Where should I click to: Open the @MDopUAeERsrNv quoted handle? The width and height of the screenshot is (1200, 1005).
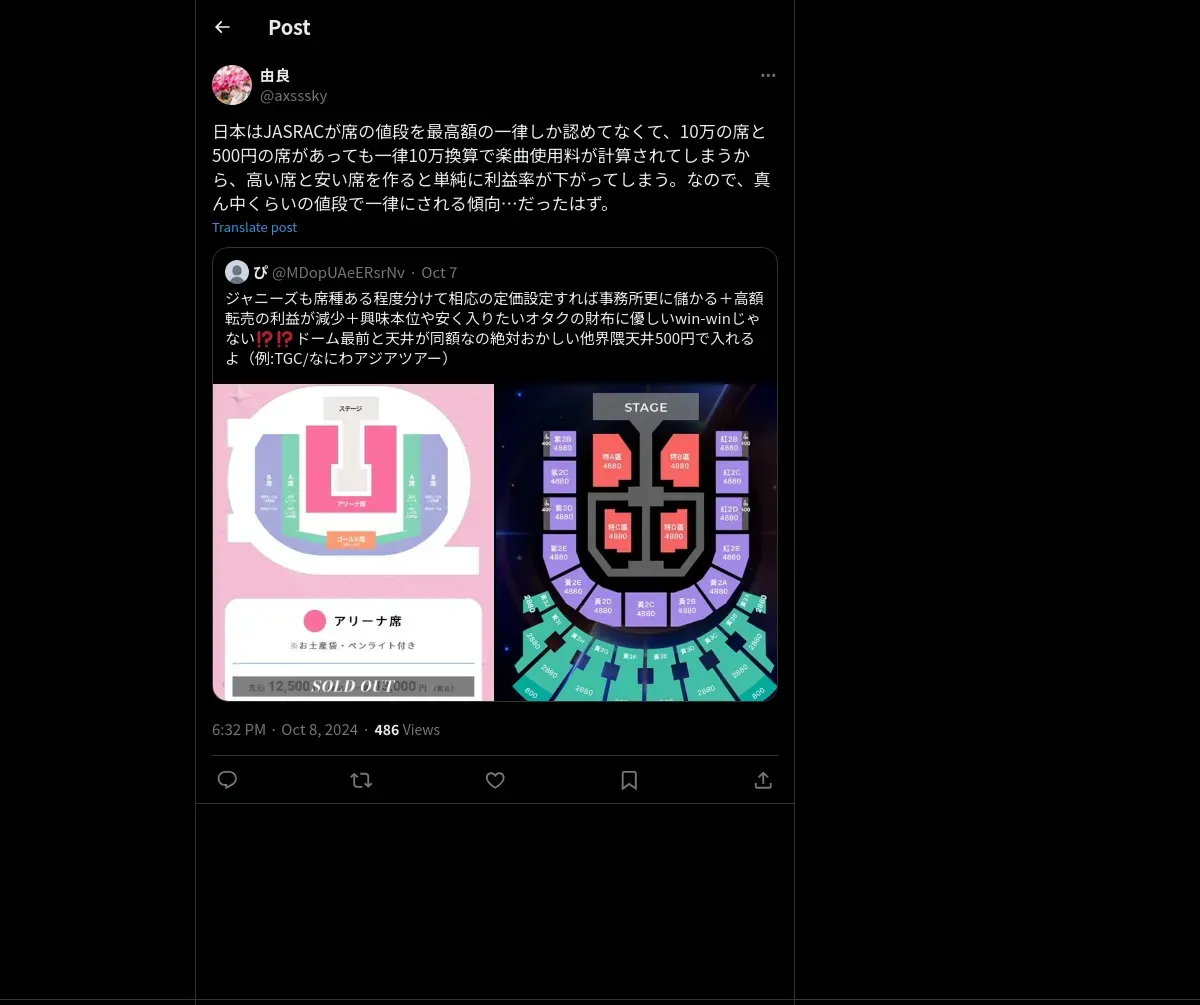pyautogui.click(x=338, y=273)
